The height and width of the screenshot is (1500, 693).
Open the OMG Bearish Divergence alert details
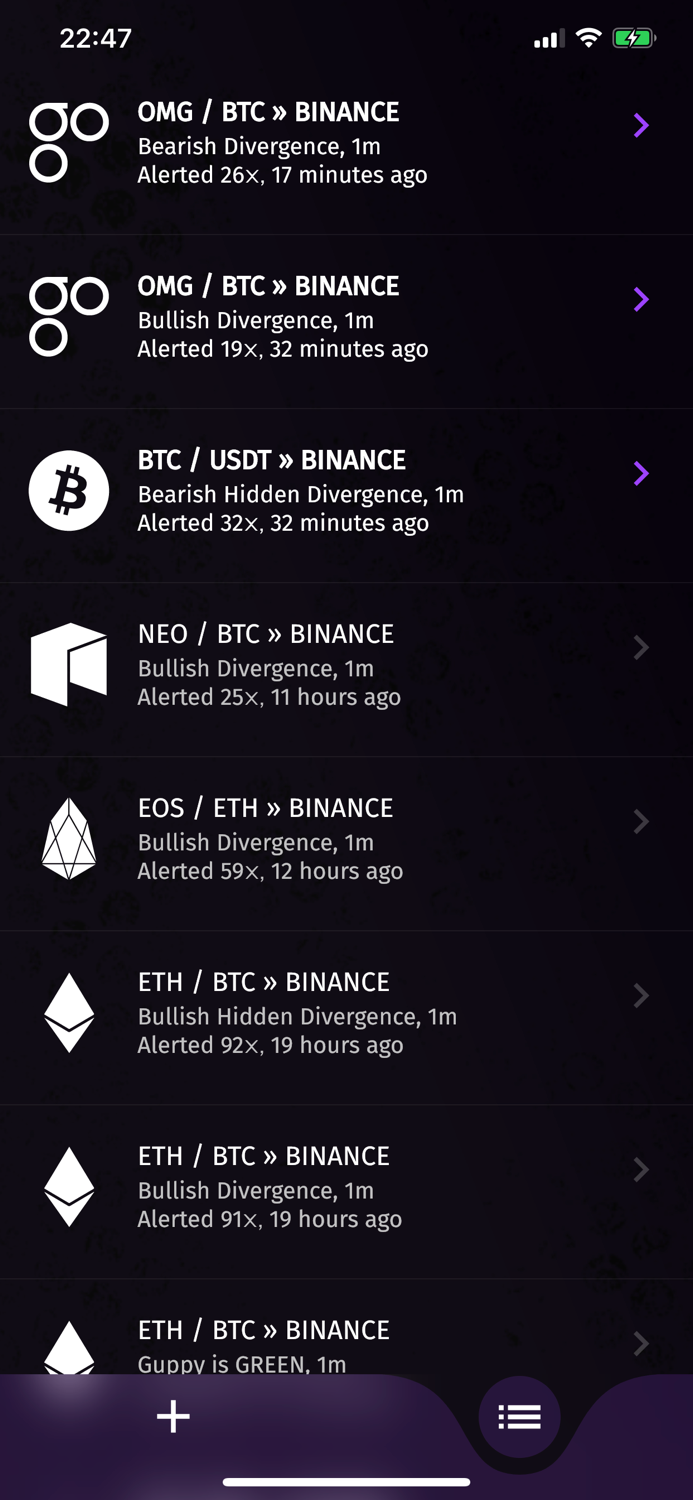coord(640,126)
